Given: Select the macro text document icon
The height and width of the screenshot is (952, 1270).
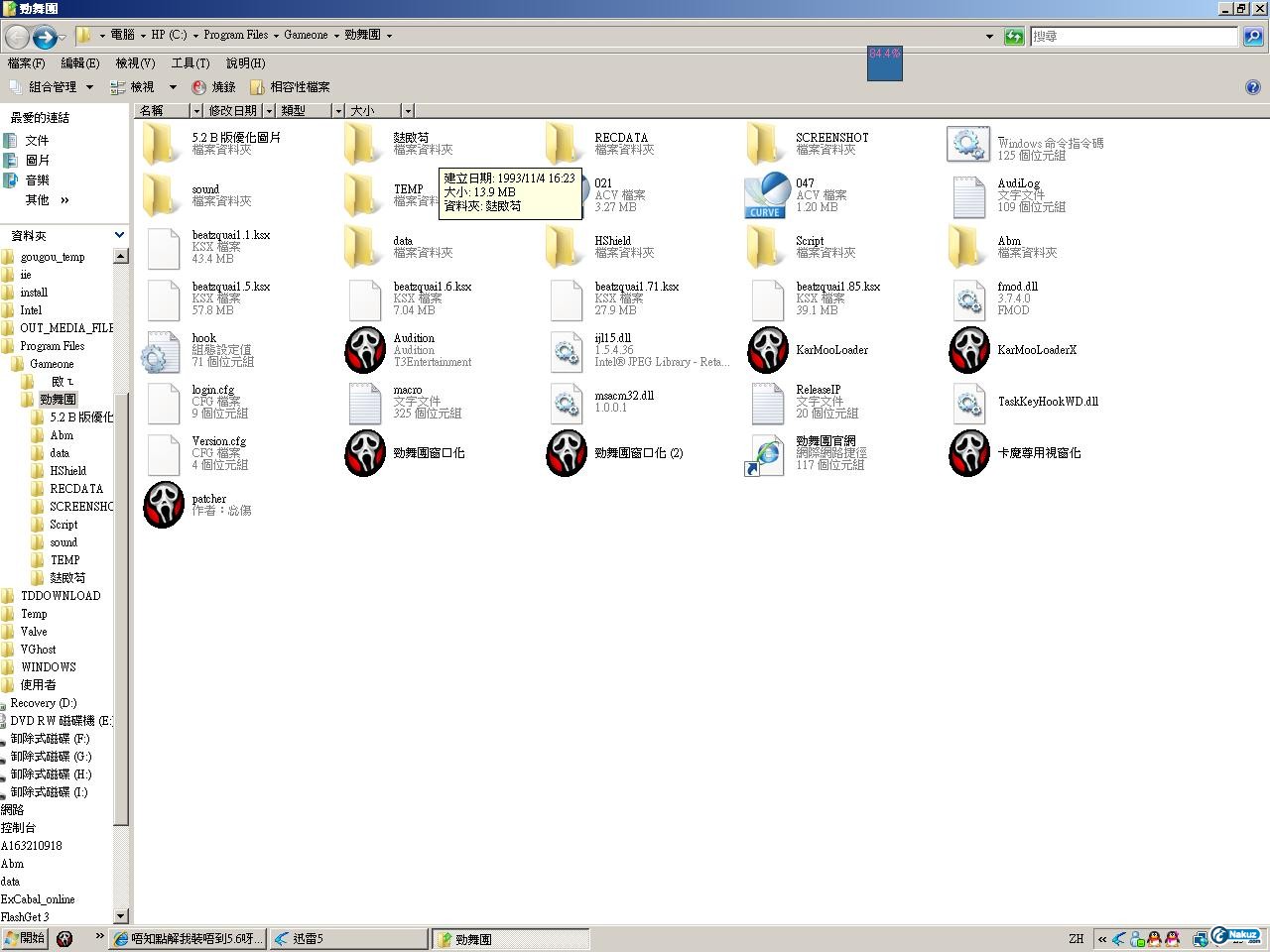Looking at the screenshot, I should 365,403.
